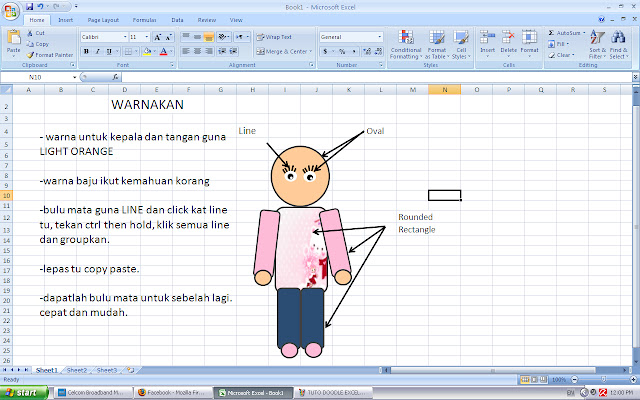This screenshot has height=400, width=640.
Task: Apply cell borders button
Action: coord(128,51)
